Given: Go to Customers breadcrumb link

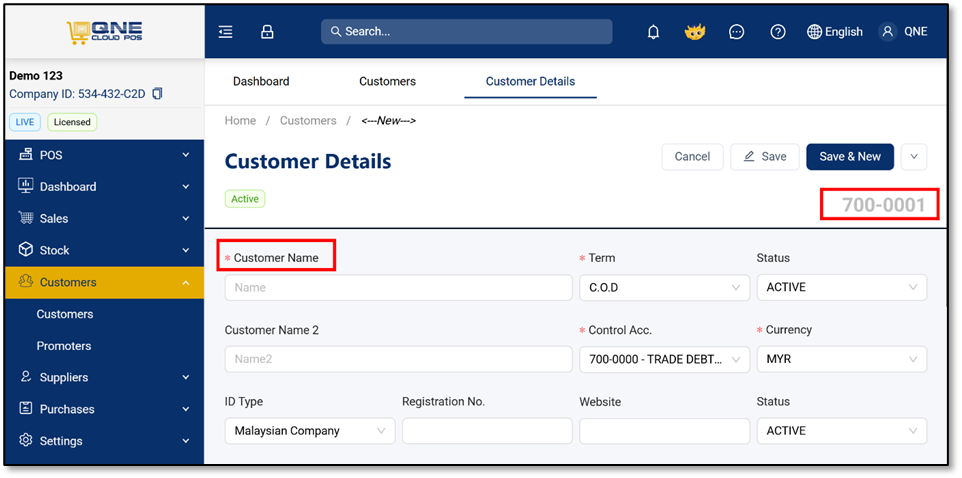Looking at the screenshot, I should [x=308, y=121].
